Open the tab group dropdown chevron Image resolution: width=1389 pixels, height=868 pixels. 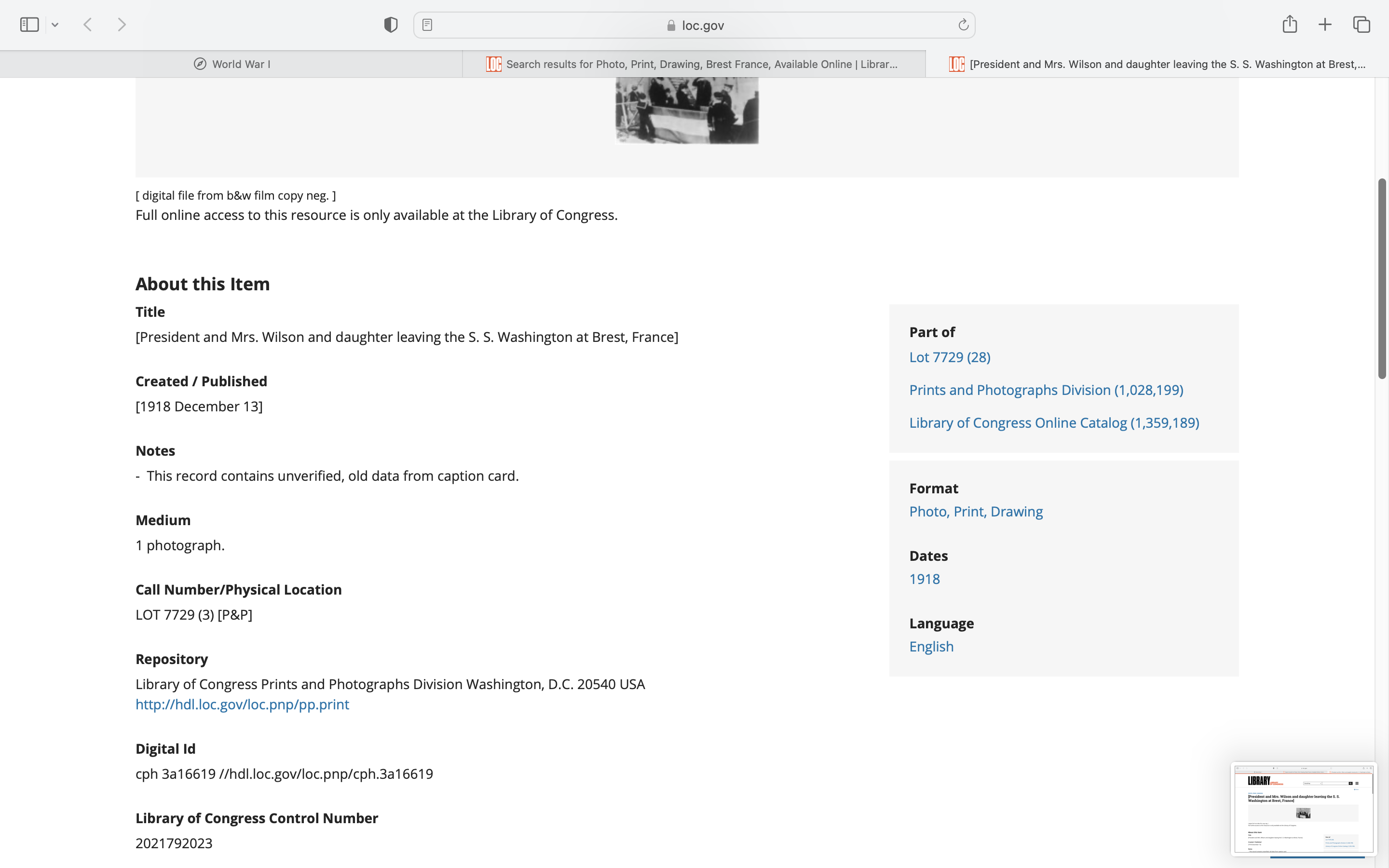pos(55,25)
